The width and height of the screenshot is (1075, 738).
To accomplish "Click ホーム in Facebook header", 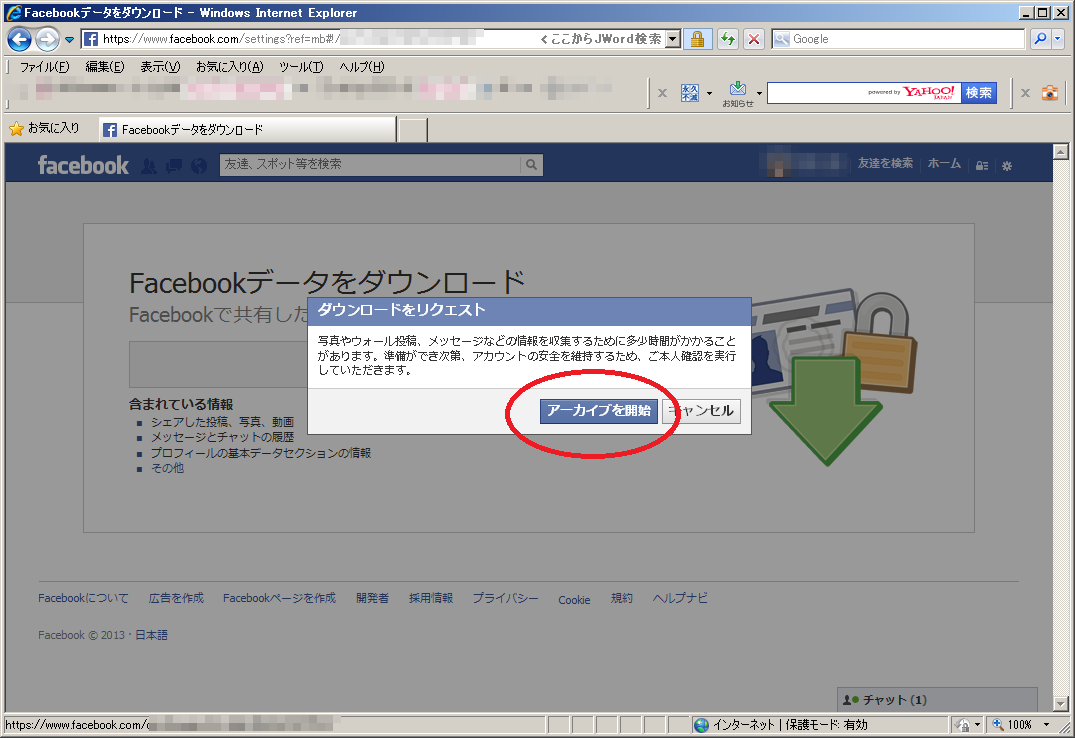I will [x=944, y=163].
